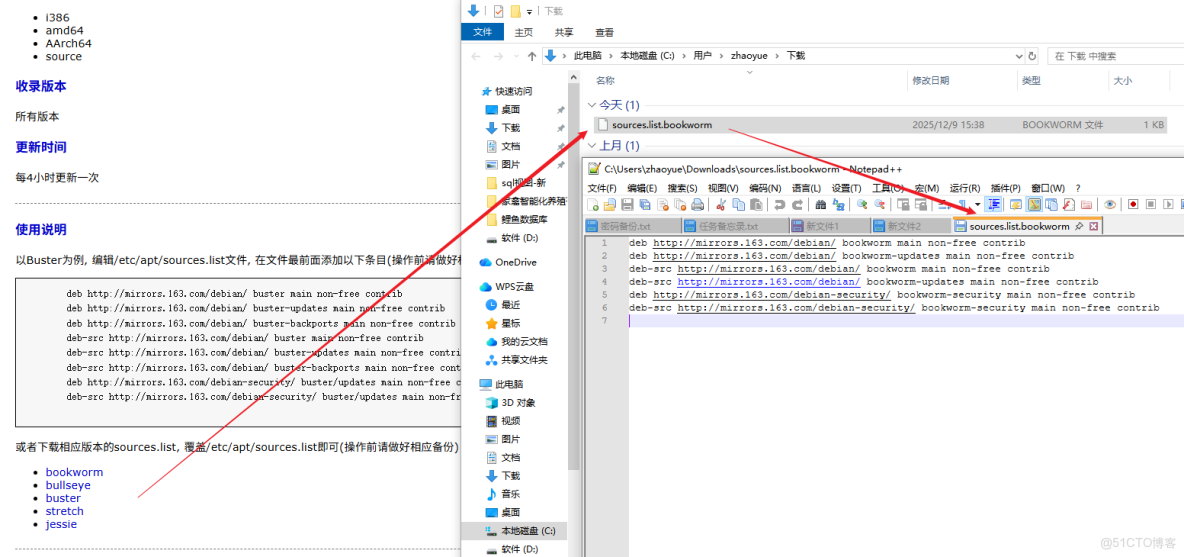Click the Stop recording macro icon
1184x557 pixels.
click(1152, 205)
